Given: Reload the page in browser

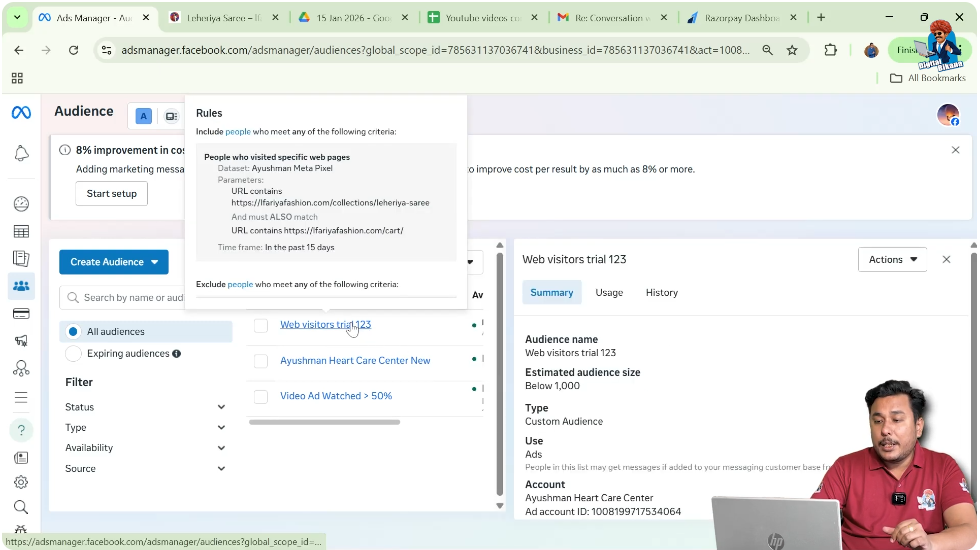Looking at the screenshot, I should pyautogui.click(x=74, y=50).
